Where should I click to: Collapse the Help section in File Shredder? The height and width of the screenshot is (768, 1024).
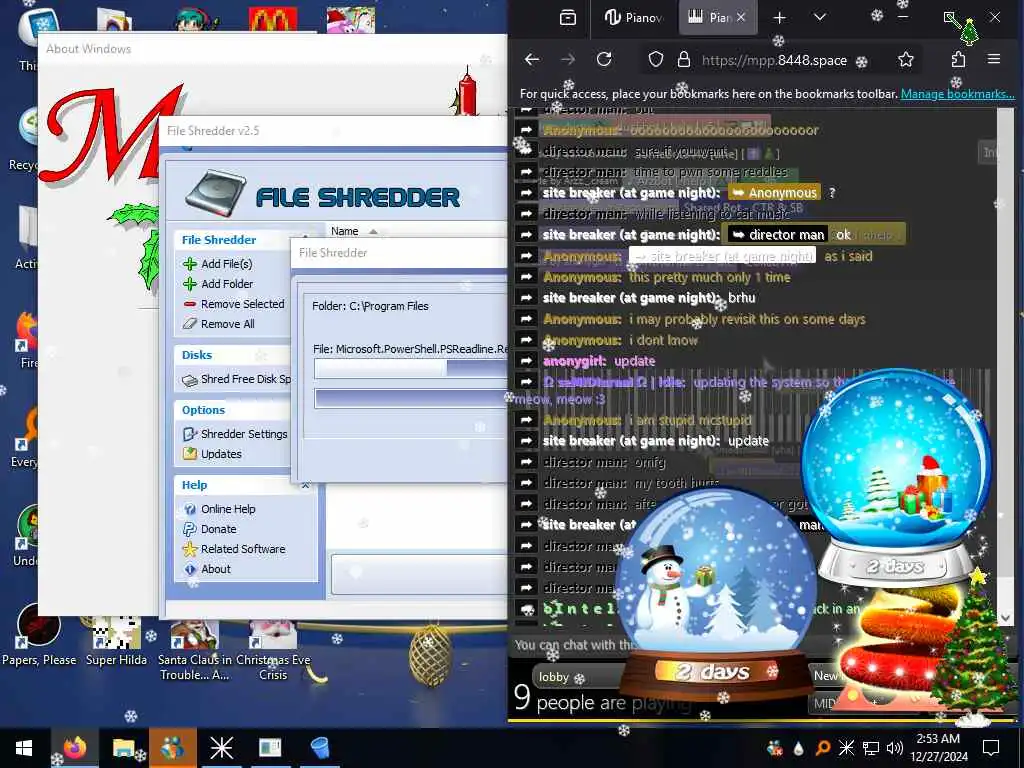click(x=306, y=485)
